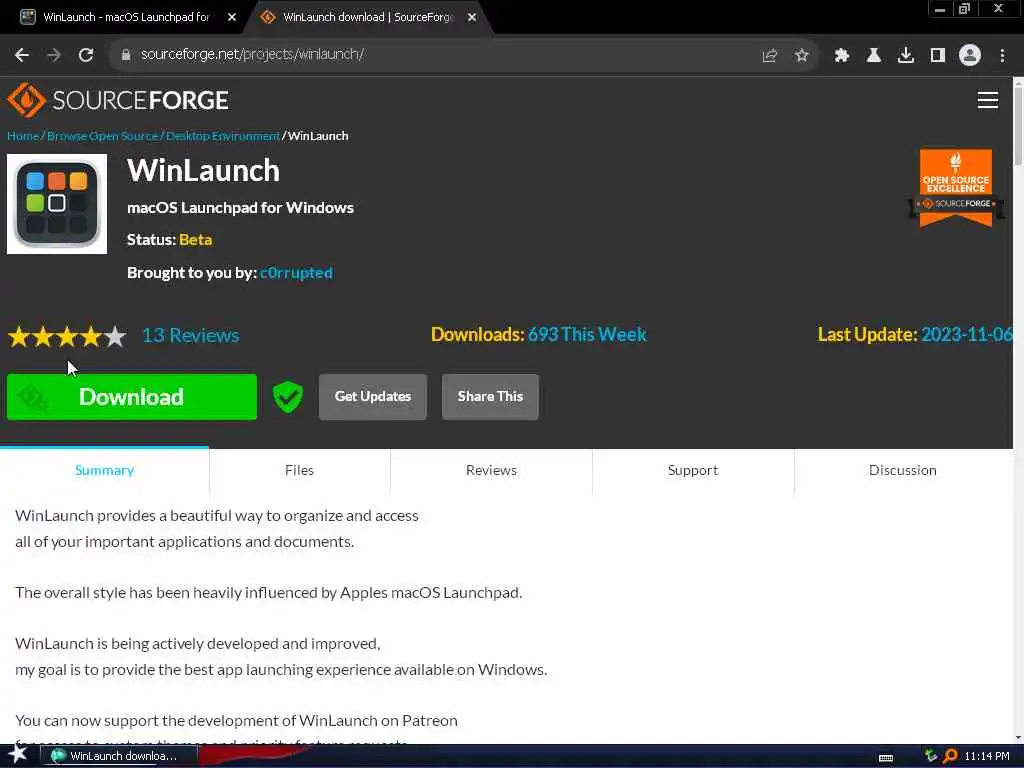Click the forward navigation arrow
Image resolution: width=1024 pixels, height=768 pixels.
pyautogui.click(x=54, y=55)
